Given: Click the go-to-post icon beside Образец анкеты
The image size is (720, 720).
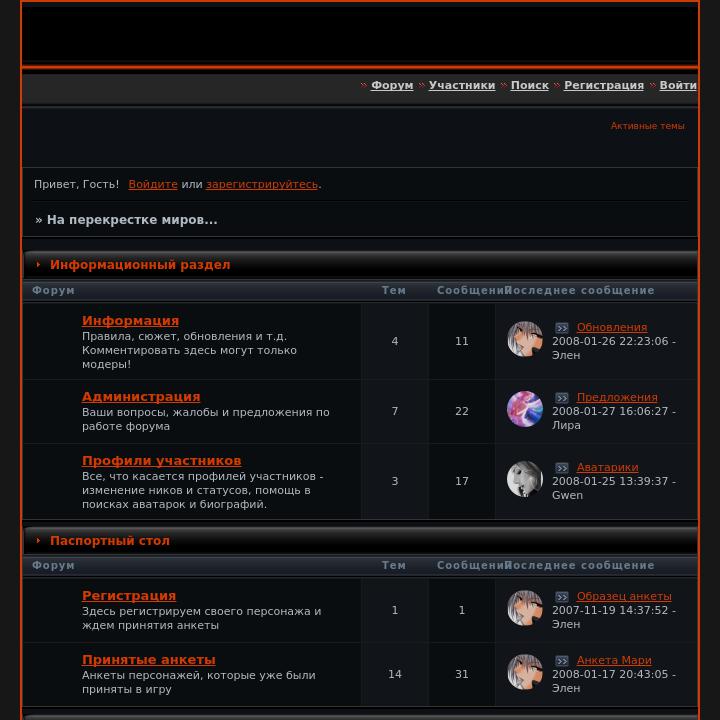Looking at the screenshot, I should point(562,597).
